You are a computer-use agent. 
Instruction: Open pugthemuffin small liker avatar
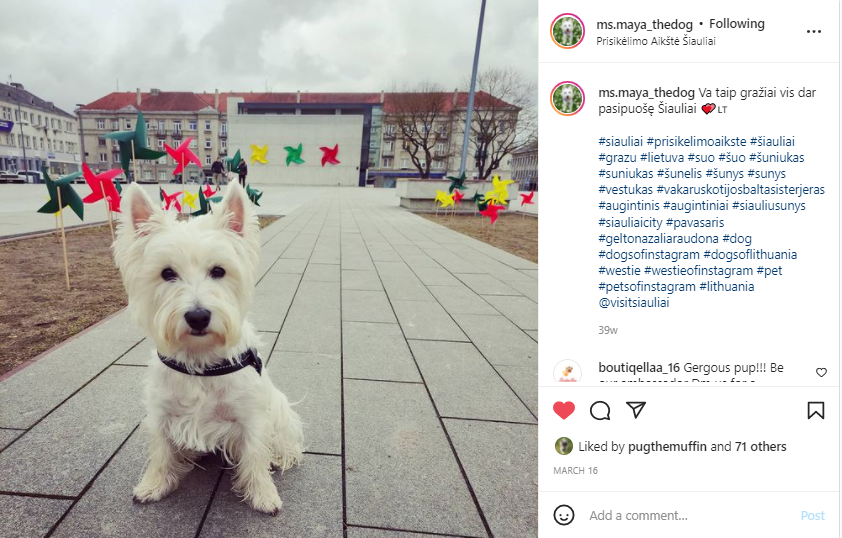pos(563,446)
